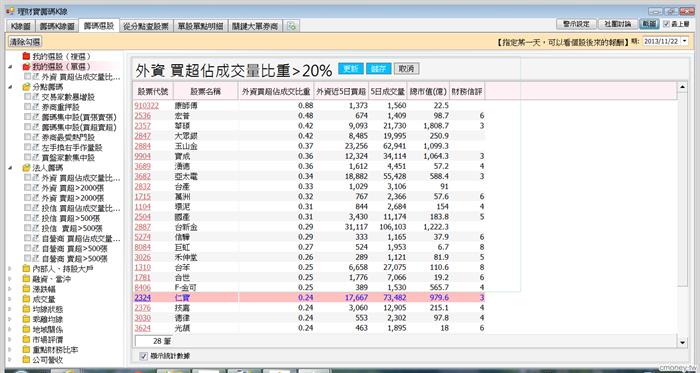The height and width of the screenshot is (373, 700).
Task: Click the 法人籌碼 folder icon
Action: [26, 168]
